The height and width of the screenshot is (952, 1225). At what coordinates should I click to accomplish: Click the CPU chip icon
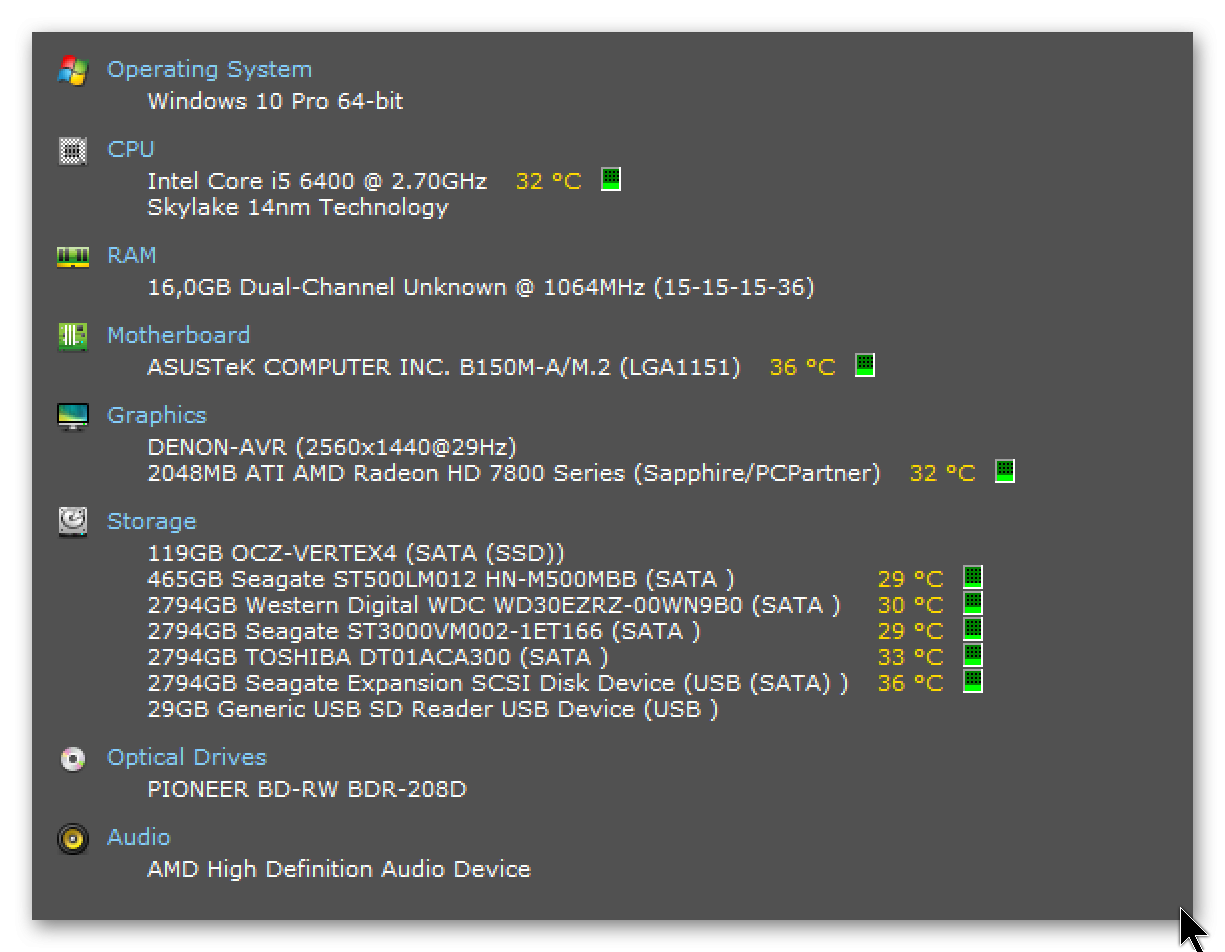point(73,150)
